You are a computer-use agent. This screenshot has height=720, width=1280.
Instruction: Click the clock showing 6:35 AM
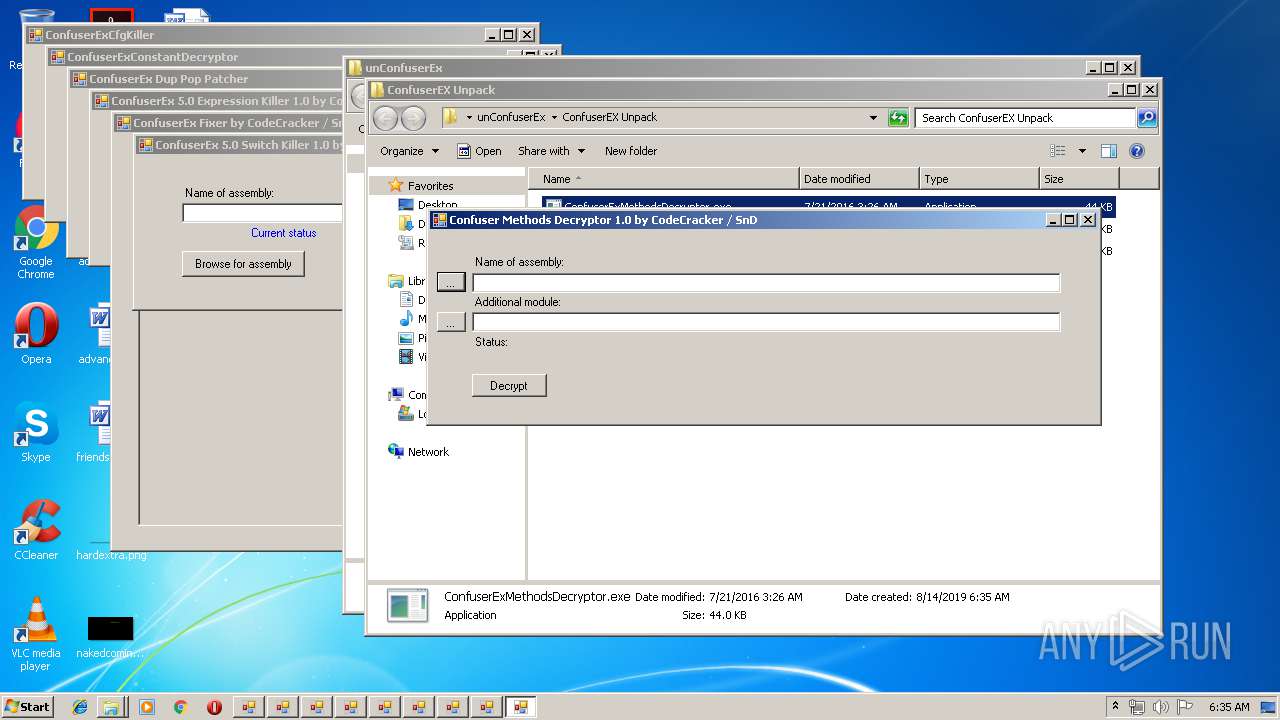point(1229,707)
